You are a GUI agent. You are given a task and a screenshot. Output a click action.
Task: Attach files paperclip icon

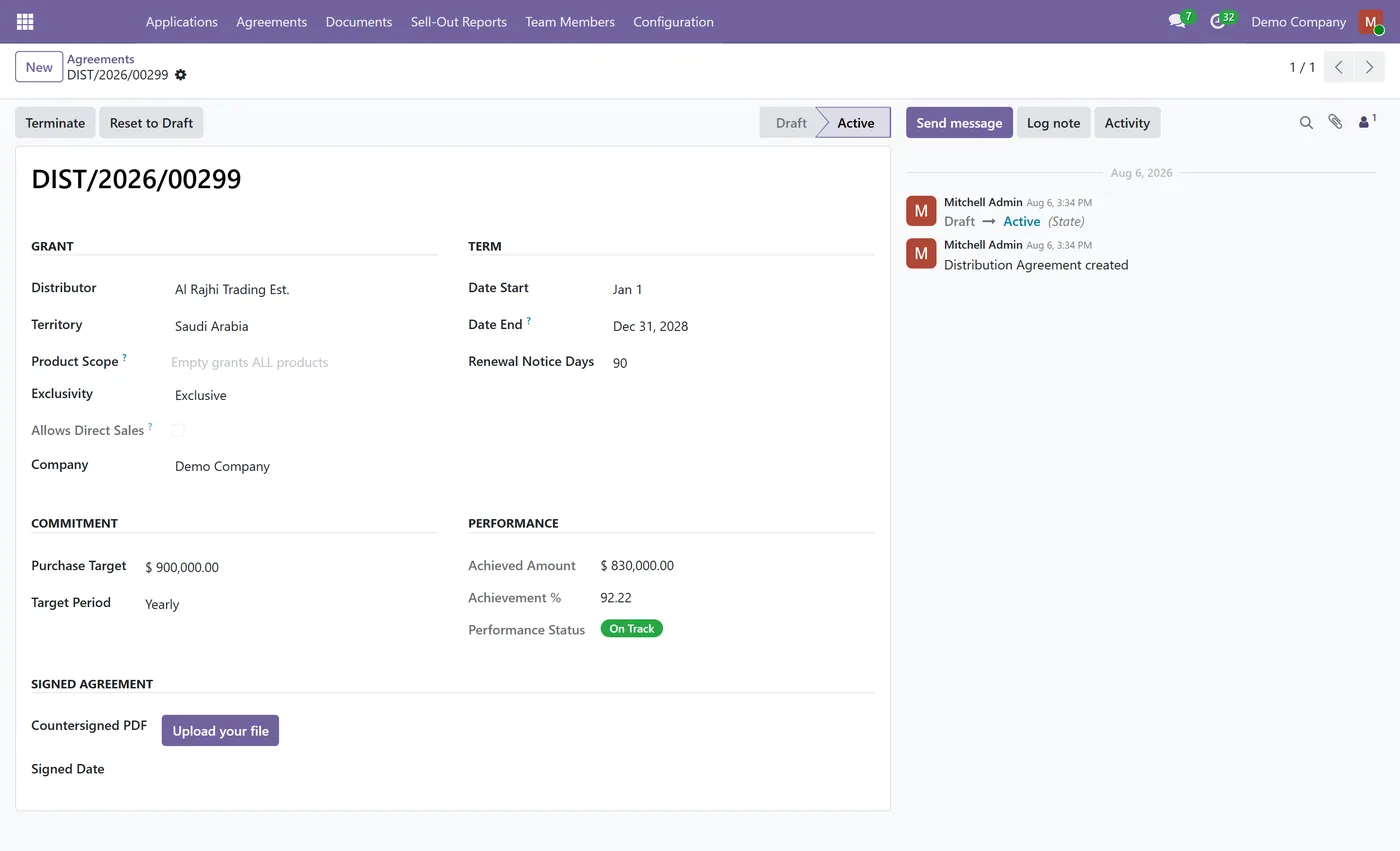(x=1335, y=122)
